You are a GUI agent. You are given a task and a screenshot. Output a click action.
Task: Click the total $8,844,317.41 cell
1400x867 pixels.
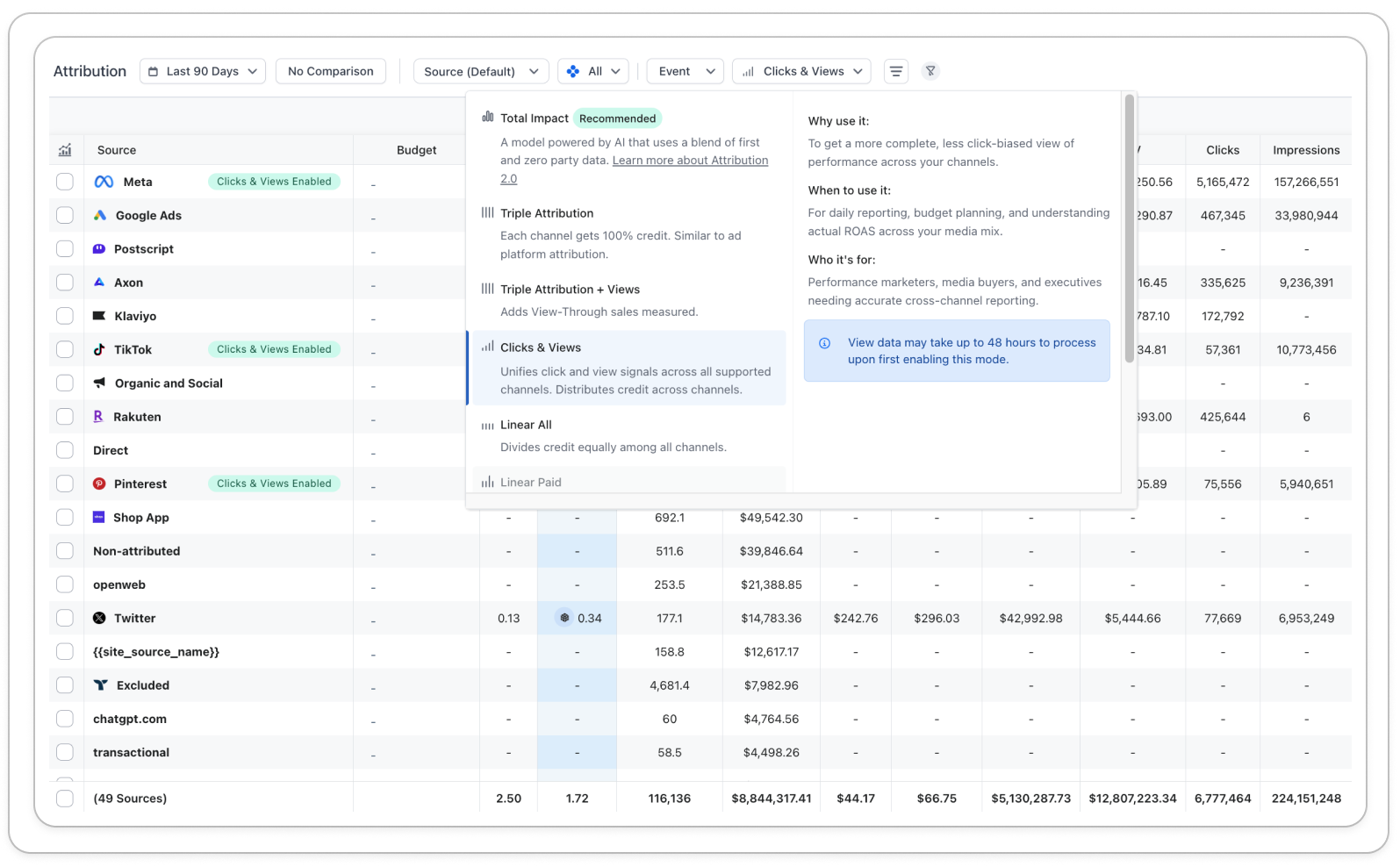[771, 799]
